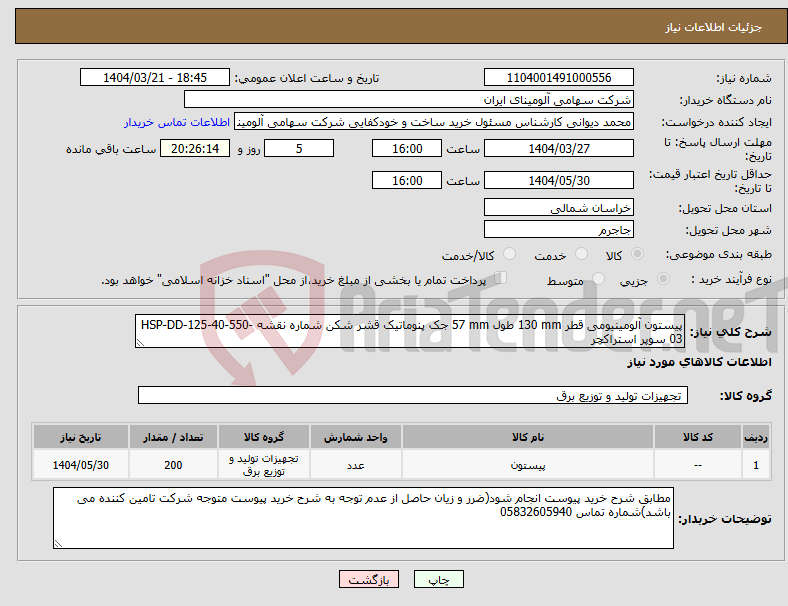Click the شماره نیاز label

tap(744, 78)
